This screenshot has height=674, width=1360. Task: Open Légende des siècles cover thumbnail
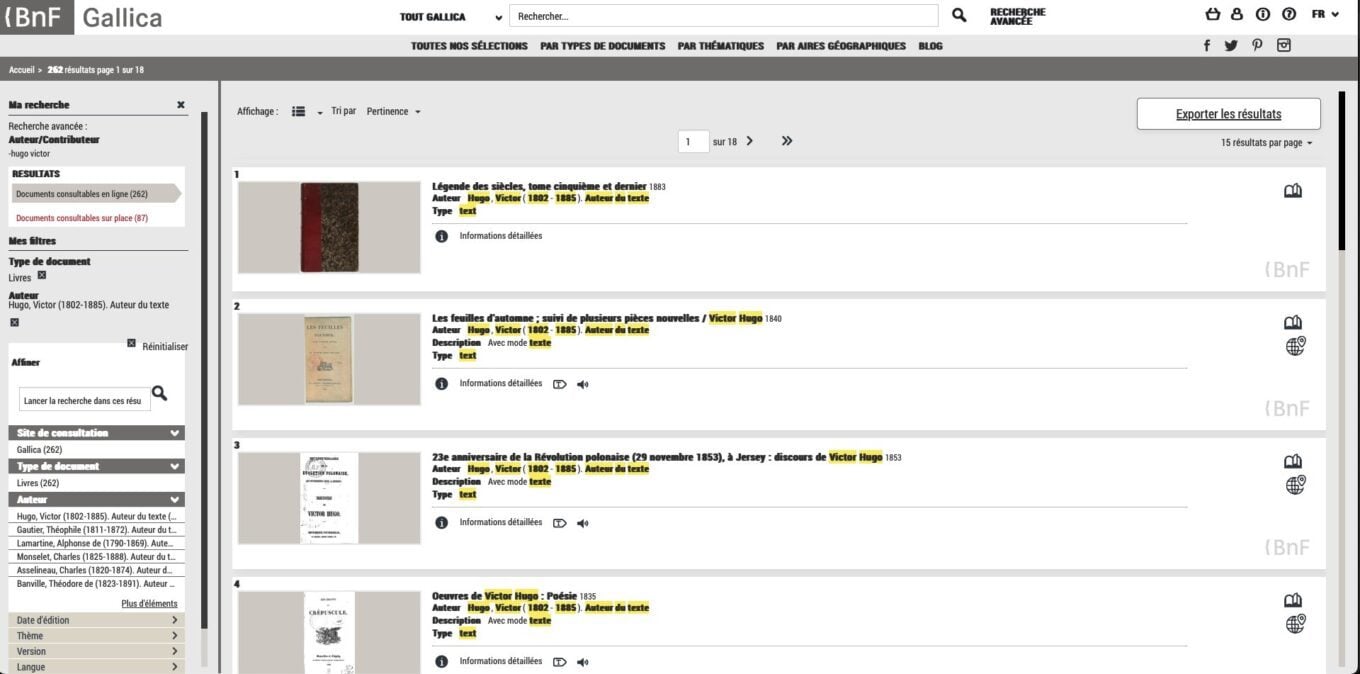pos(329,227)
